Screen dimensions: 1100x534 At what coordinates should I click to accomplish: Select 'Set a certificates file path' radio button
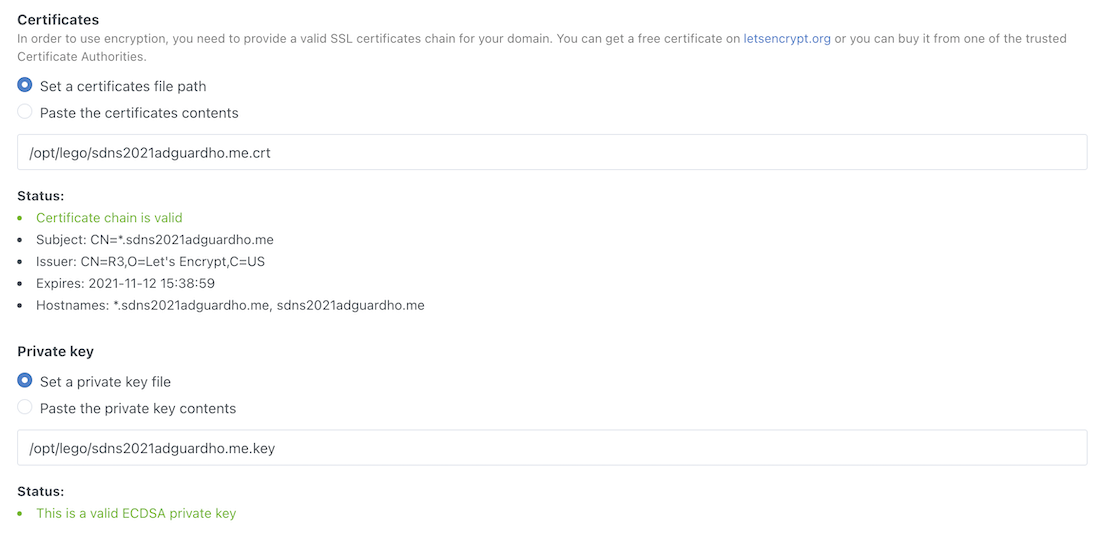(25, 86)
